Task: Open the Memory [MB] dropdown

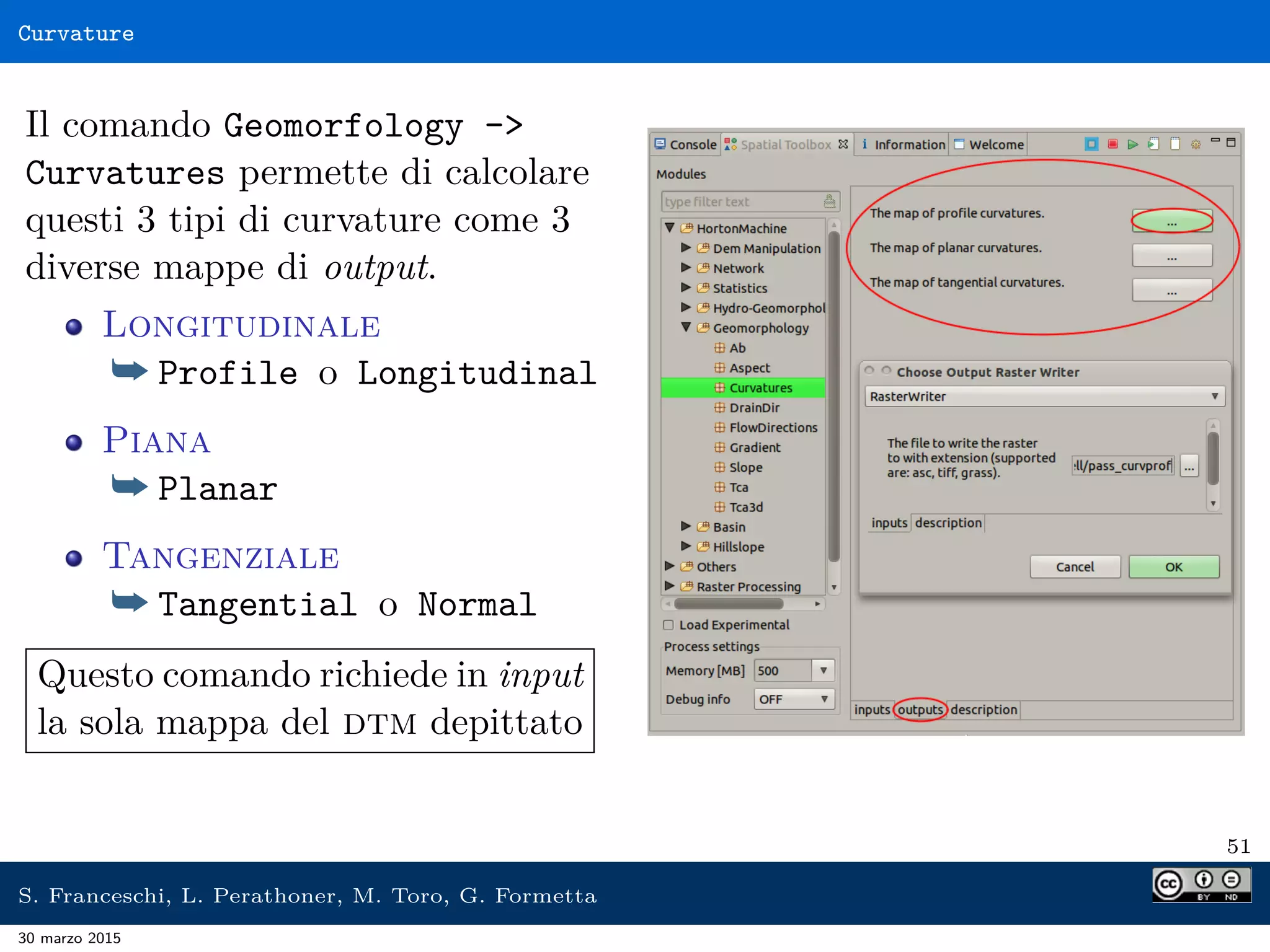Action: [824, 671]
